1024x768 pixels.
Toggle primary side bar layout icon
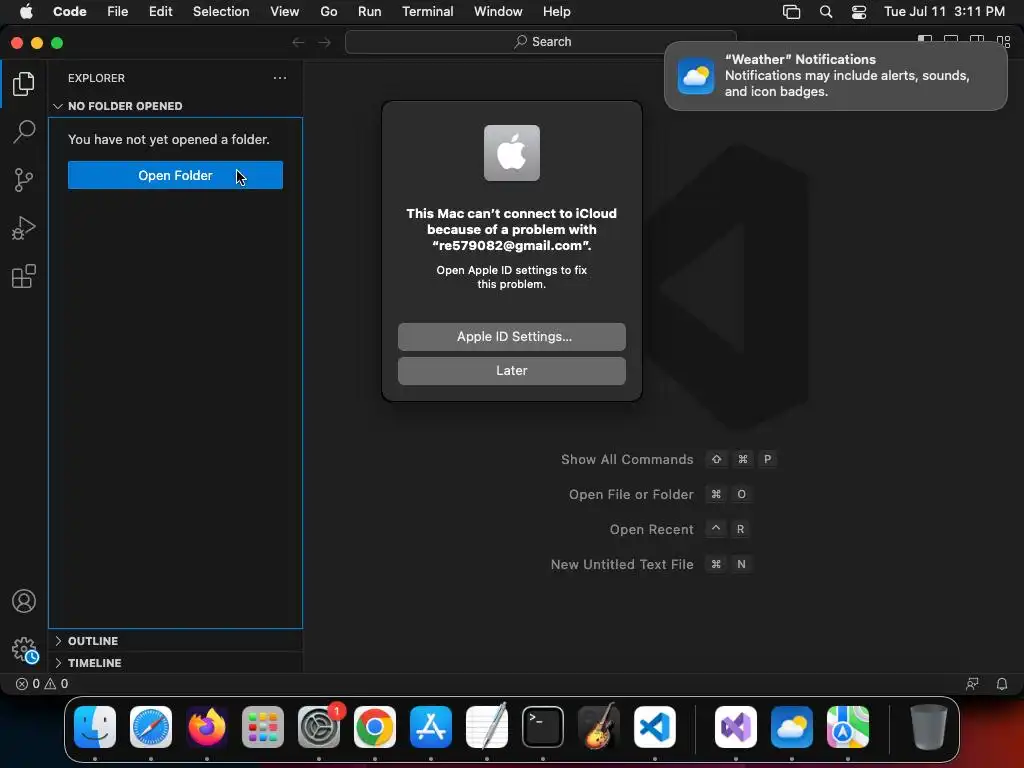tap(925, 38)
